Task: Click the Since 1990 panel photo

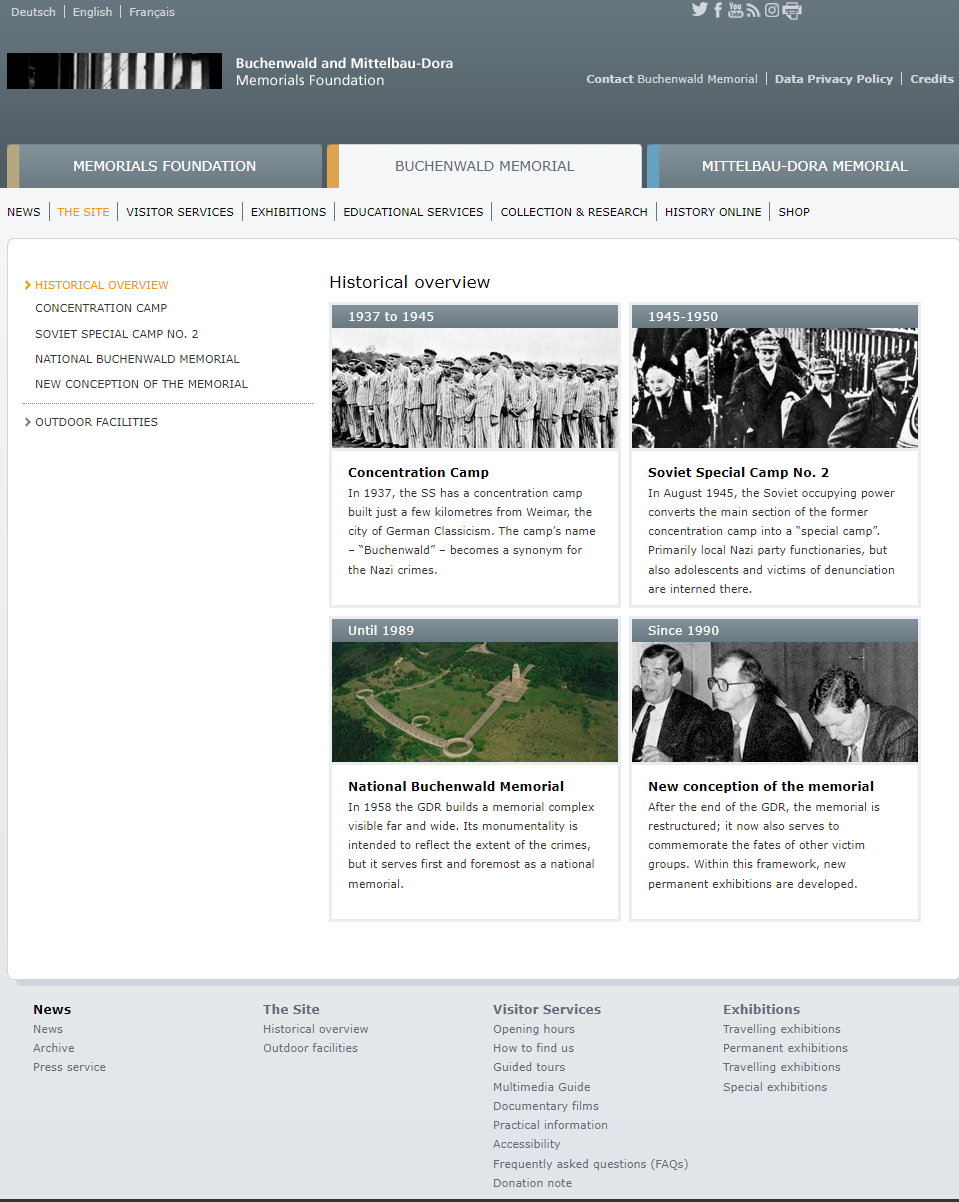Action: point(775,702)
